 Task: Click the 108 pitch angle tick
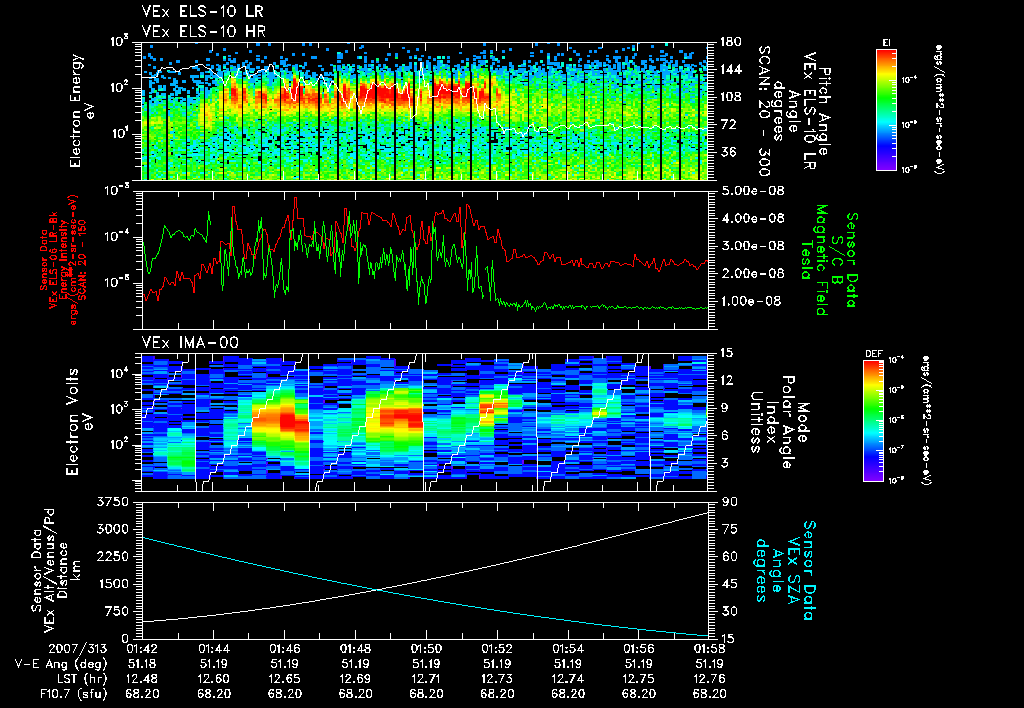[730, 97]
